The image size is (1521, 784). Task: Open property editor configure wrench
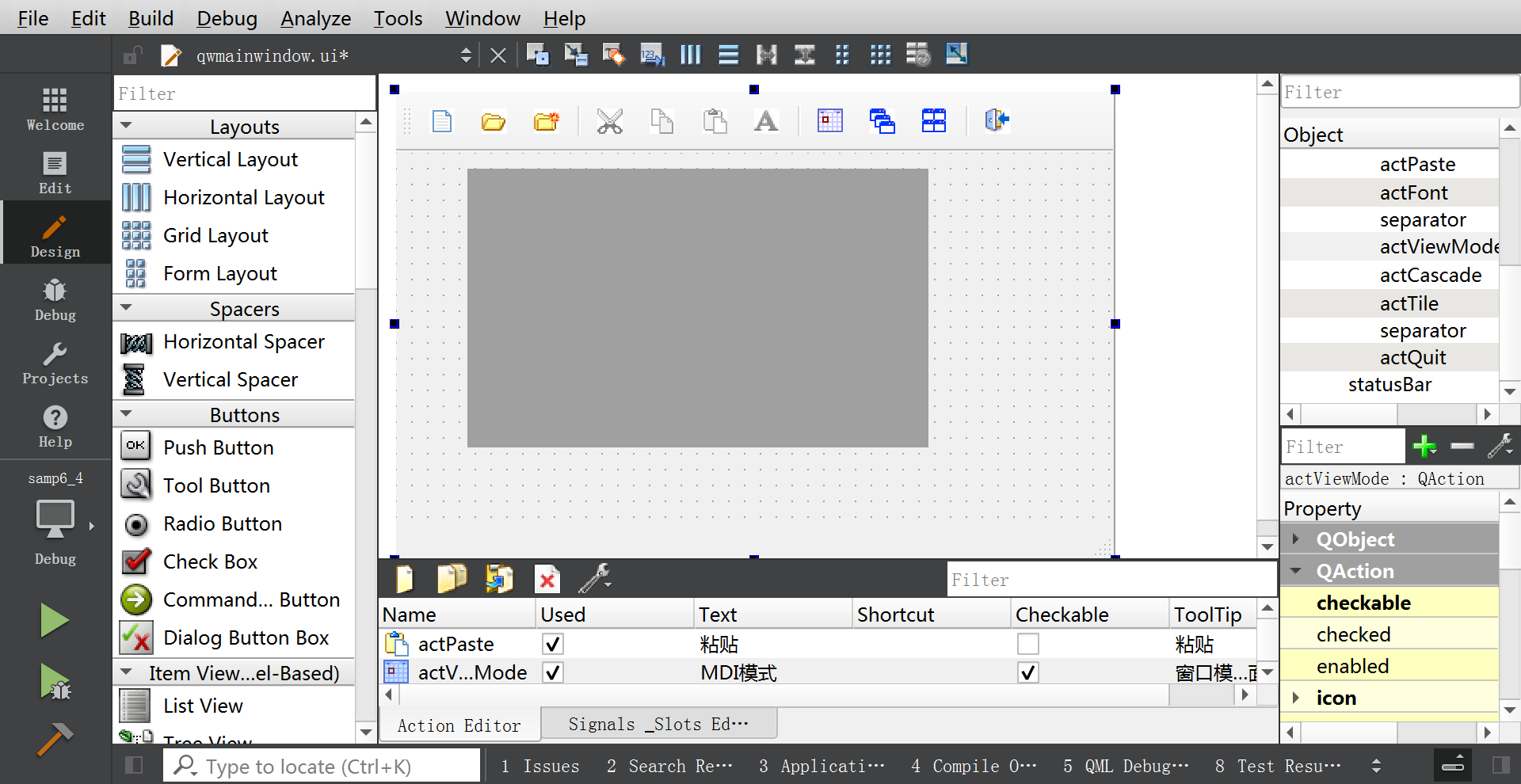[1500, 446]
